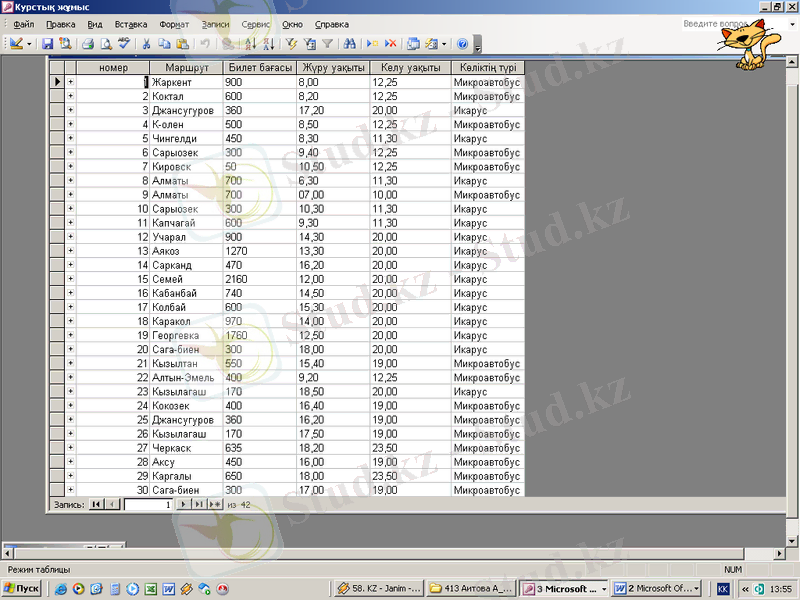Image resolution: width=800 pixels, height=600 pixels.
Task: Toggle the Filter By Selection button
Action: [292, 44]
